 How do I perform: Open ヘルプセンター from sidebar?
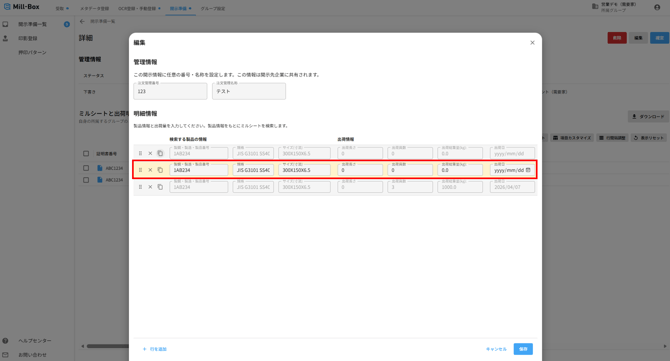tap(35, 341)
